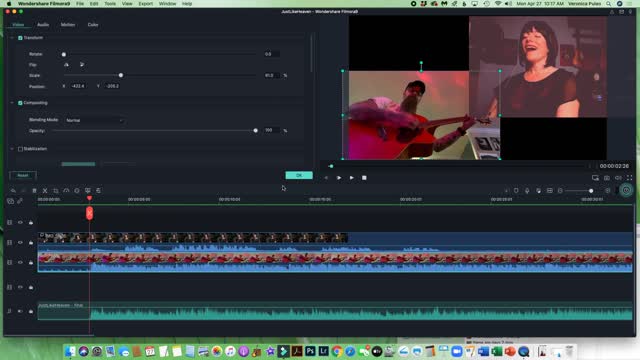Viewport: 640px width, 360px height.
Task: Split the clip with the scissors icon
Action: tap(45, 191)
